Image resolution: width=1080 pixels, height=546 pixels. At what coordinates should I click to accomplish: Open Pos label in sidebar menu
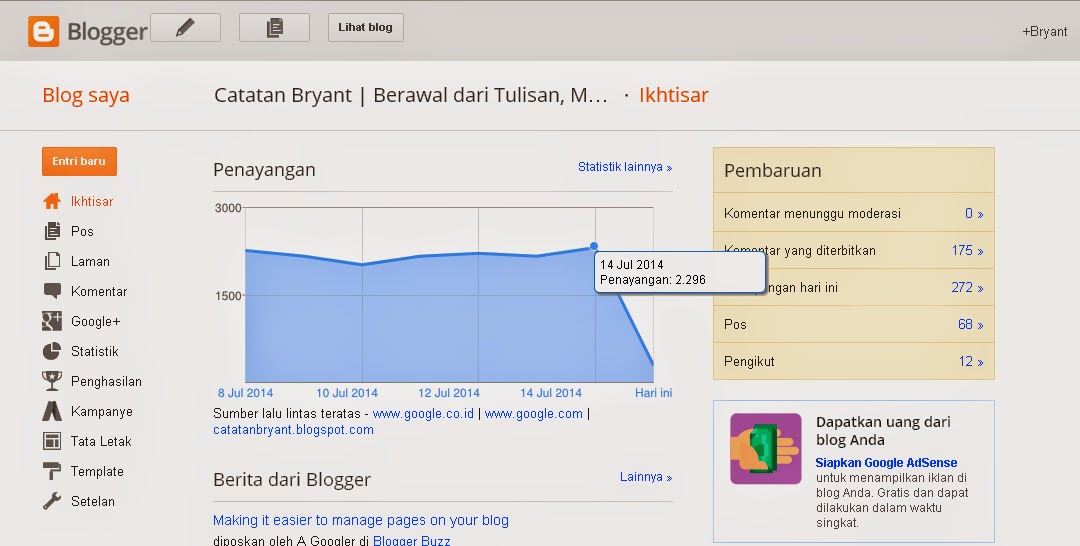tap(82, 231)
